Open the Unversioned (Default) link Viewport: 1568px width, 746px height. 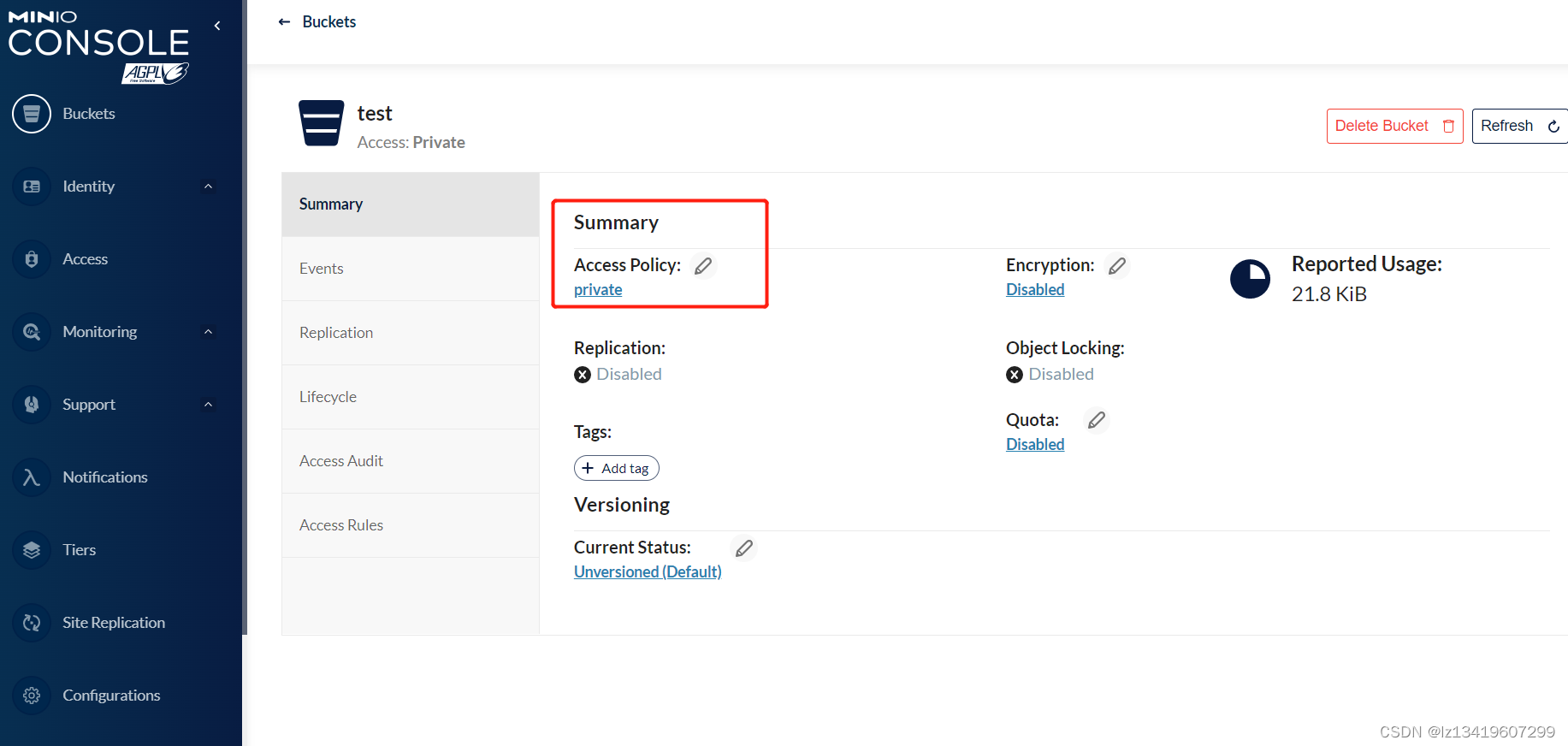tap(648, 571)
